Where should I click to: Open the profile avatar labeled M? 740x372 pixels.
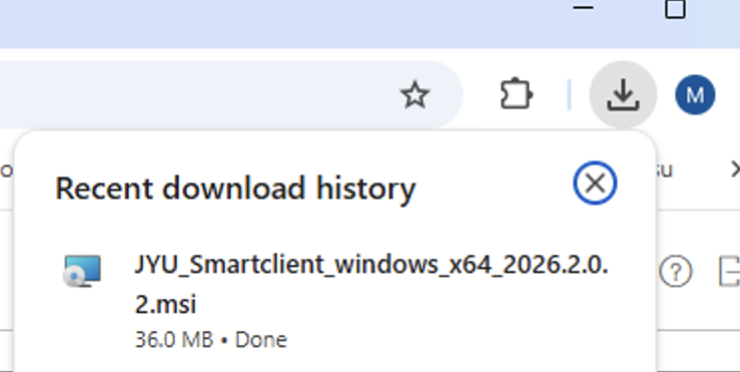695,95
